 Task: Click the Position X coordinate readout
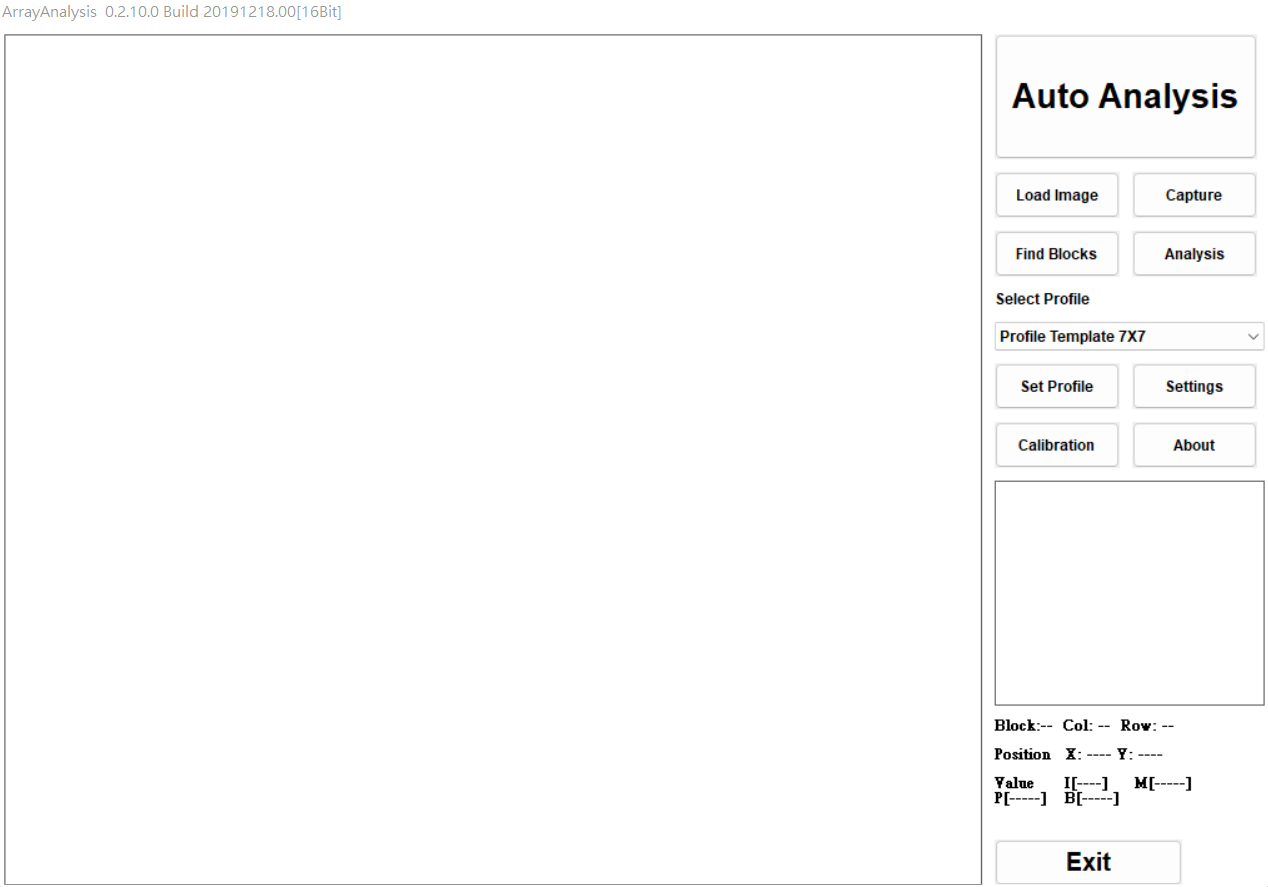[1088, 754]
